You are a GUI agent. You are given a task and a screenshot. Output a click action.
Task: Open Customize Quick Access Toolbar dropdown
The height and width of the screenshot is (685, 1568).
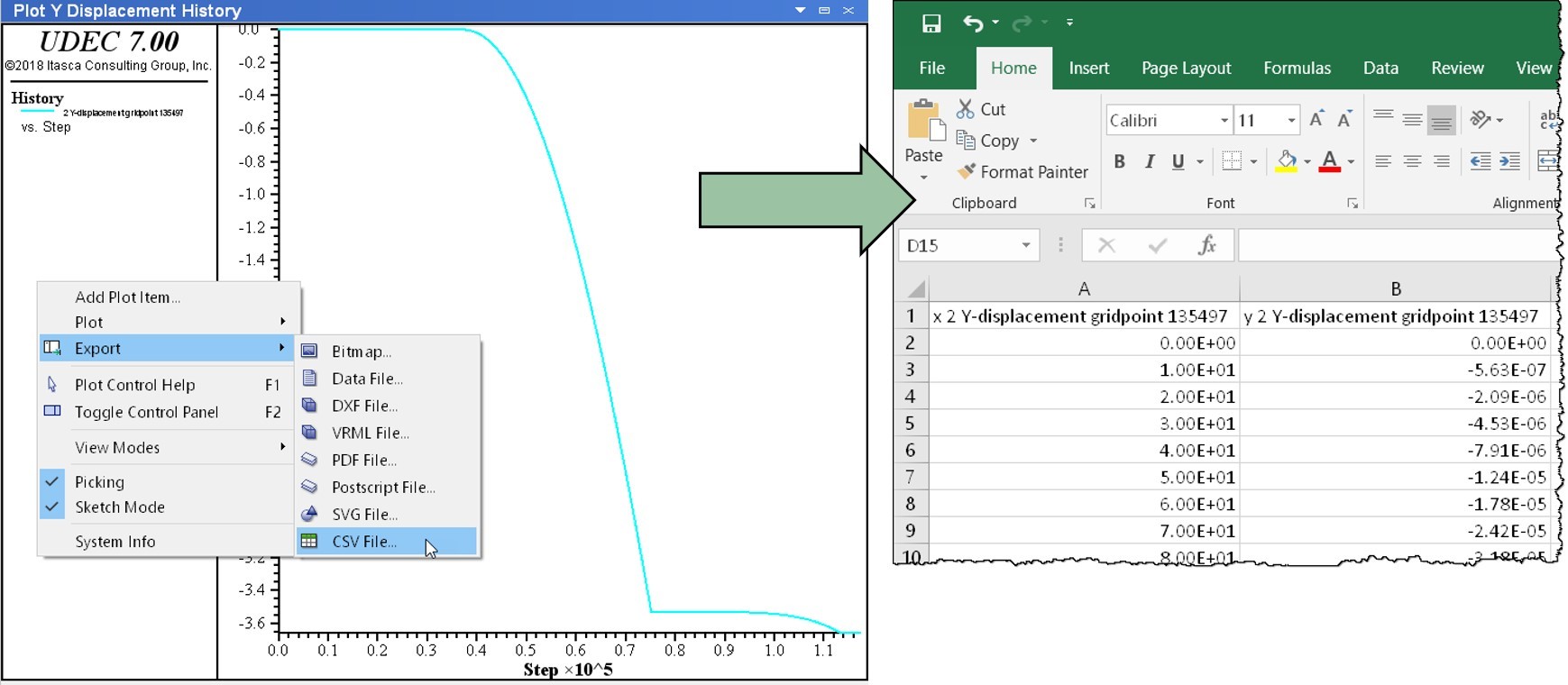pyautogui.click(x=1069, y=23)
